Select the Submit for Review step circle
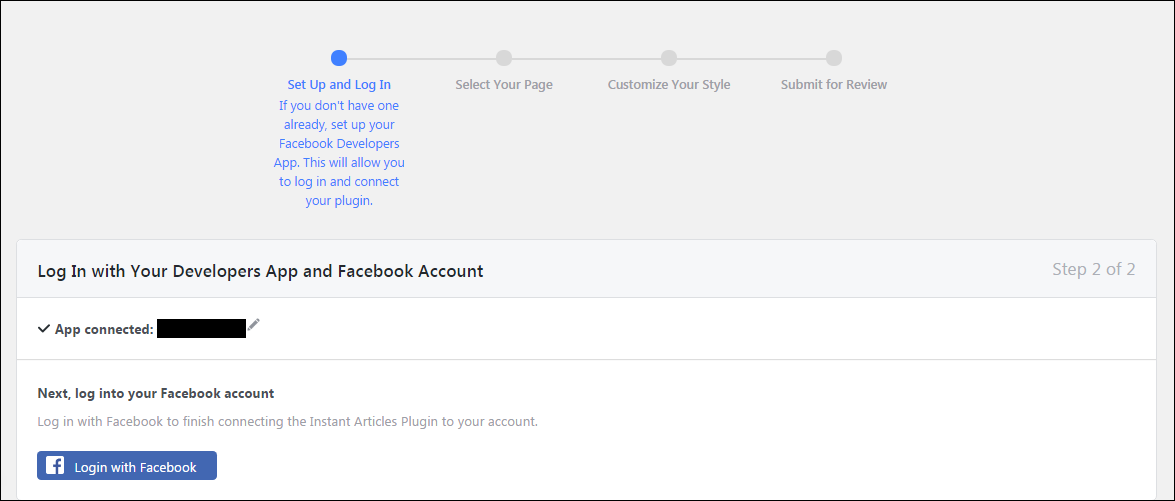The width and height of the screenshot is (1175, 501). click(x=834, y=58)
